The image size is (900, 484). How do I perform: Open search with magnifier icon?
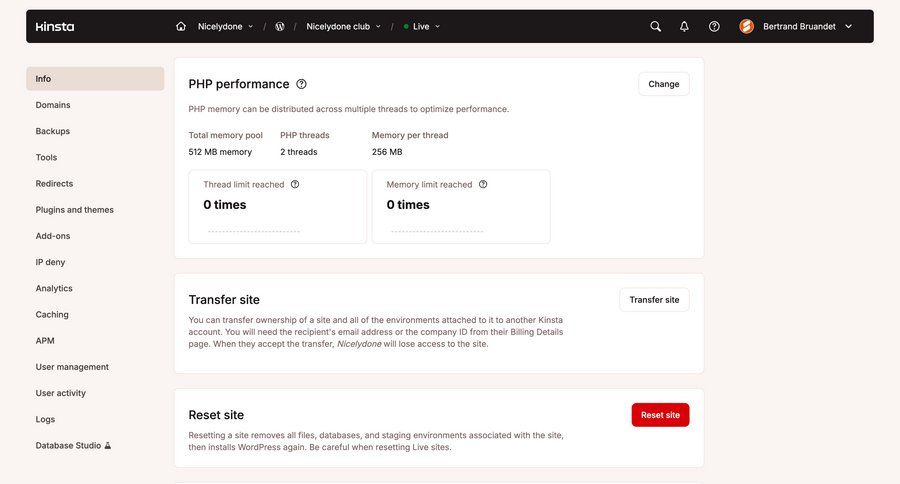click(x=655, y=27)
